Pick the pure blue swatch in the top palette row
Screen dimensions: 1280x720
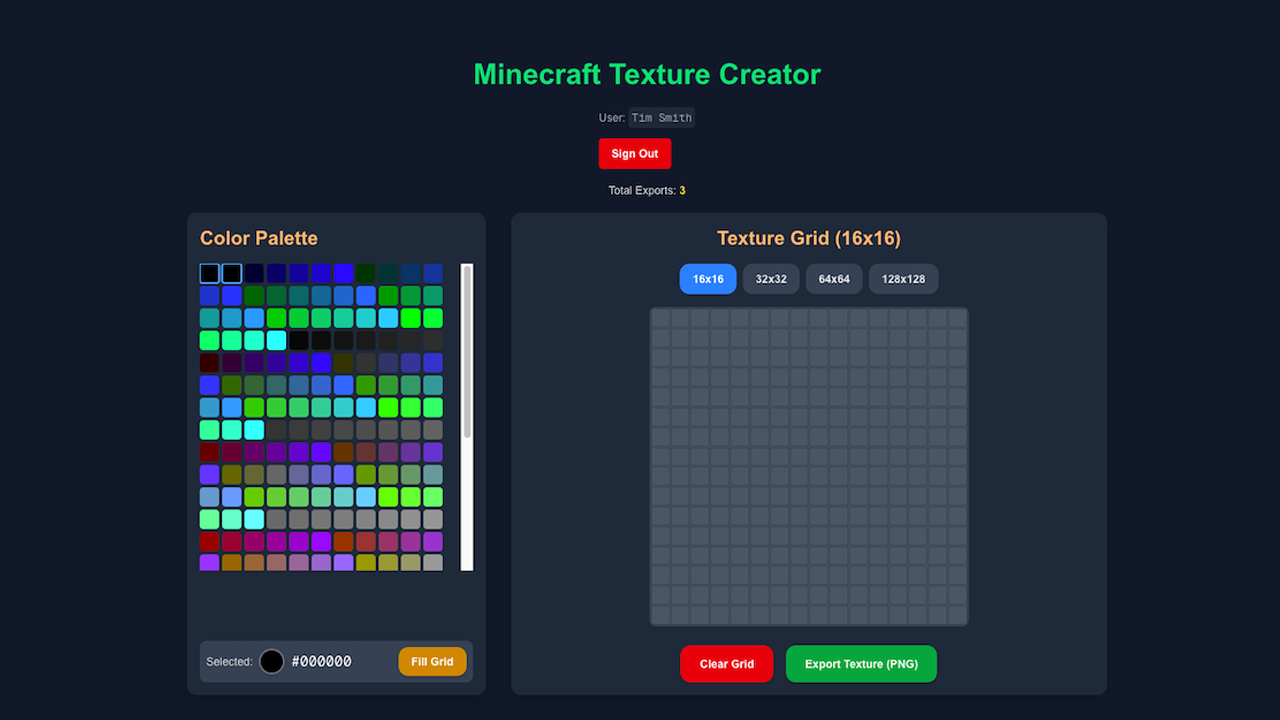pyautogui.click(x=343, y=273)
